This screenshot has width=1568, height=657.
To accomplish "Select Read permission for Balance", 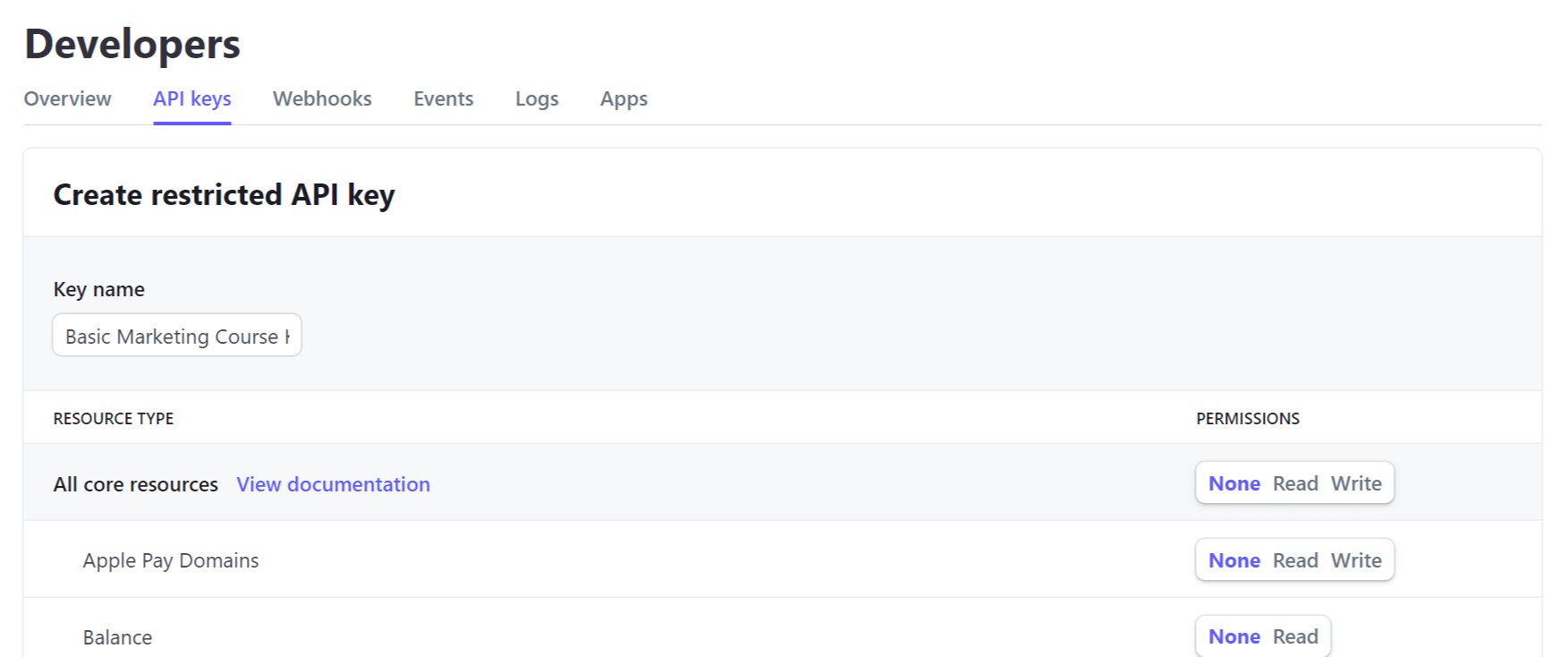I will [1295, 636].
